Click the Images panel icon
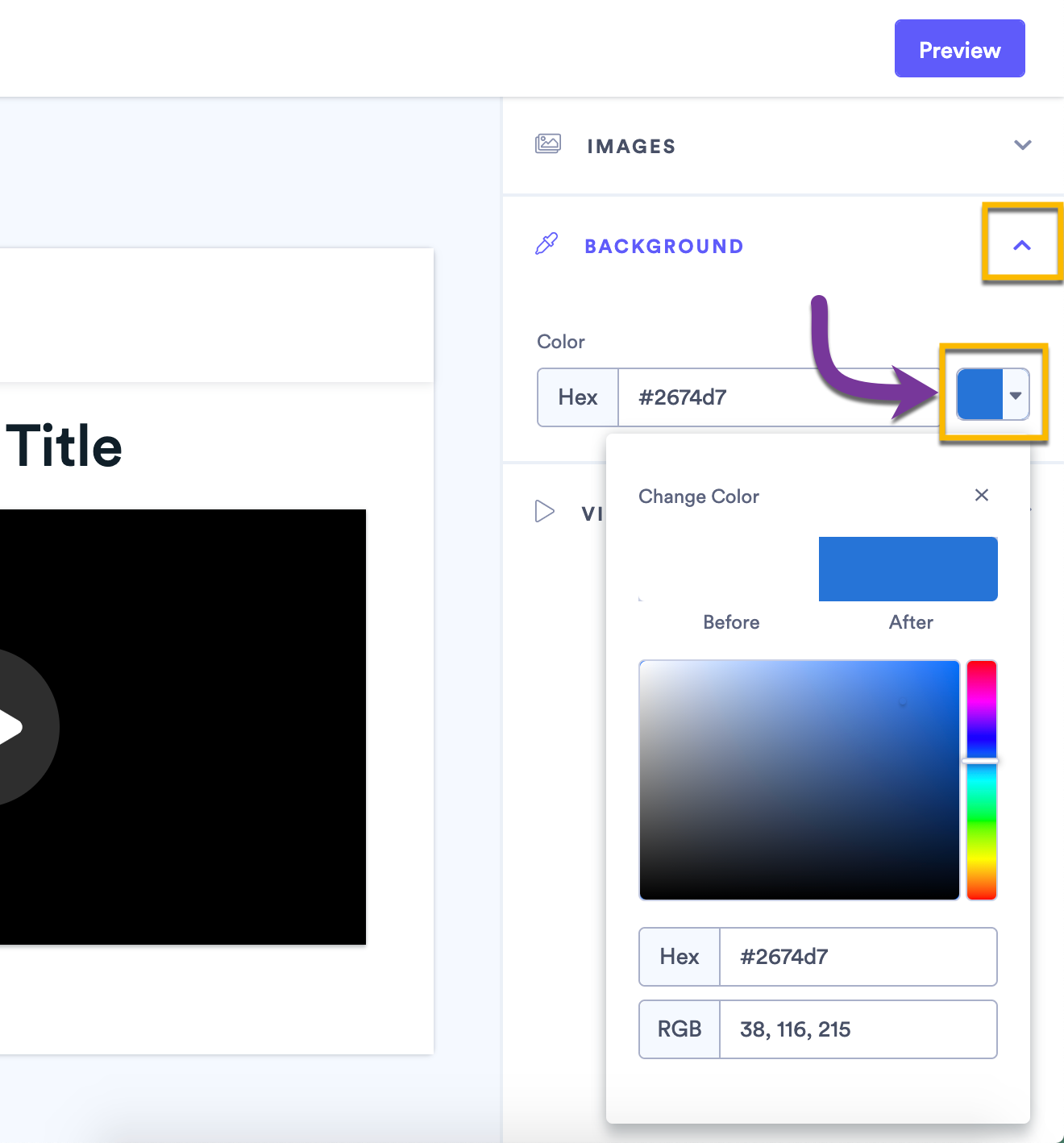Viewport: 1064px width, 1143px height. [x=547, y=144]
